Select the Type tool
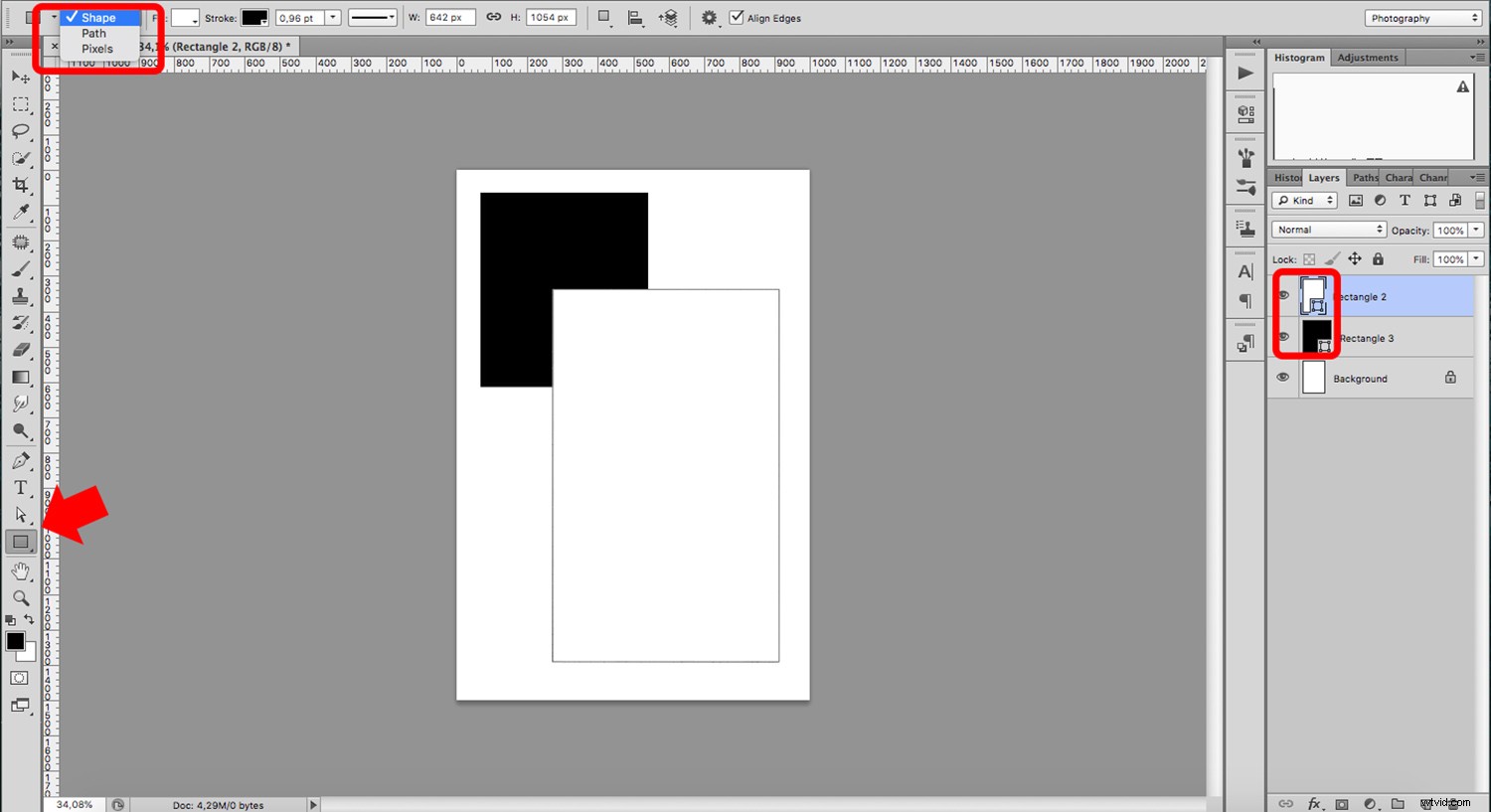Screen dimensions: 1491x812 coord(21,487)
